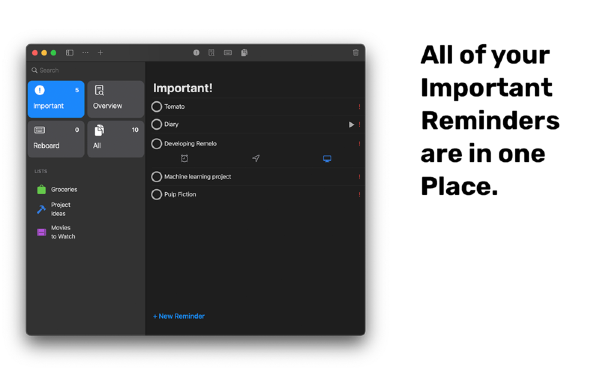Add a new list with plus icon
This screenshot has height=375, width=600.
pos(100,52)
